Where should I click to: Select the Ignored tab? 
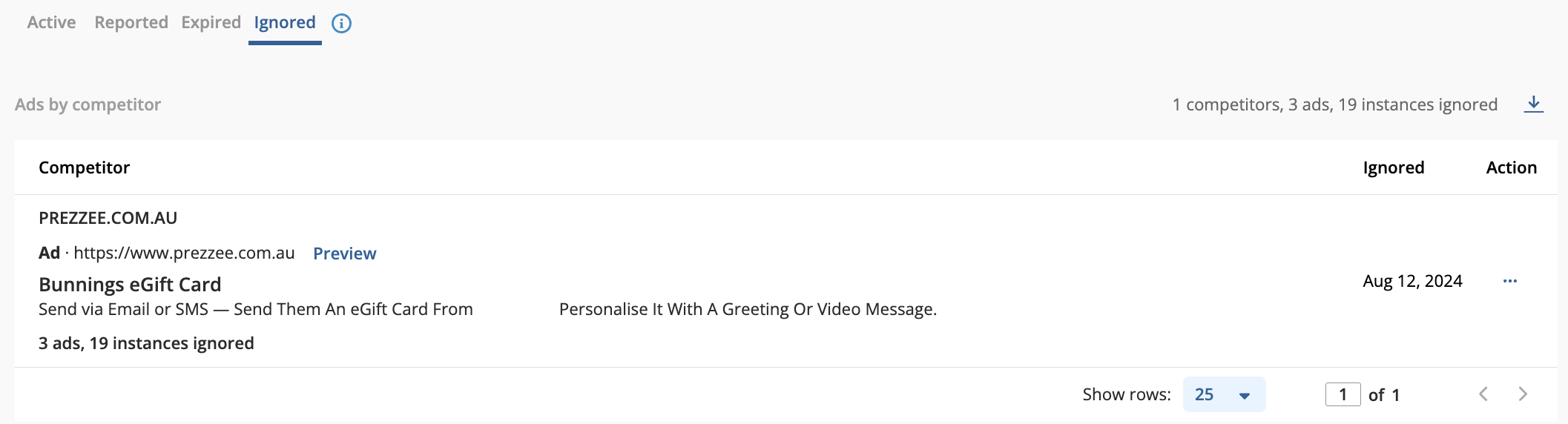pyautogui.click(x=285, y=22)
